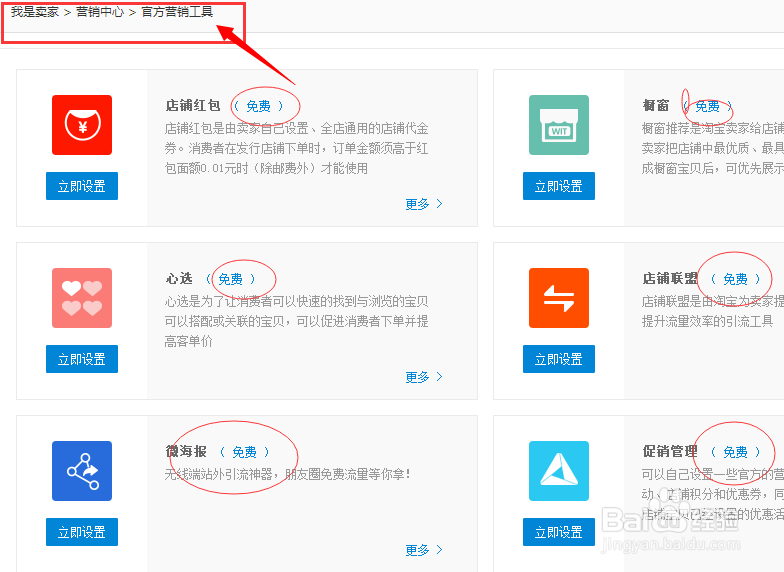Click 免费 label next to 心选
This screenshot has width=784, height=572.
pos(230,279)
